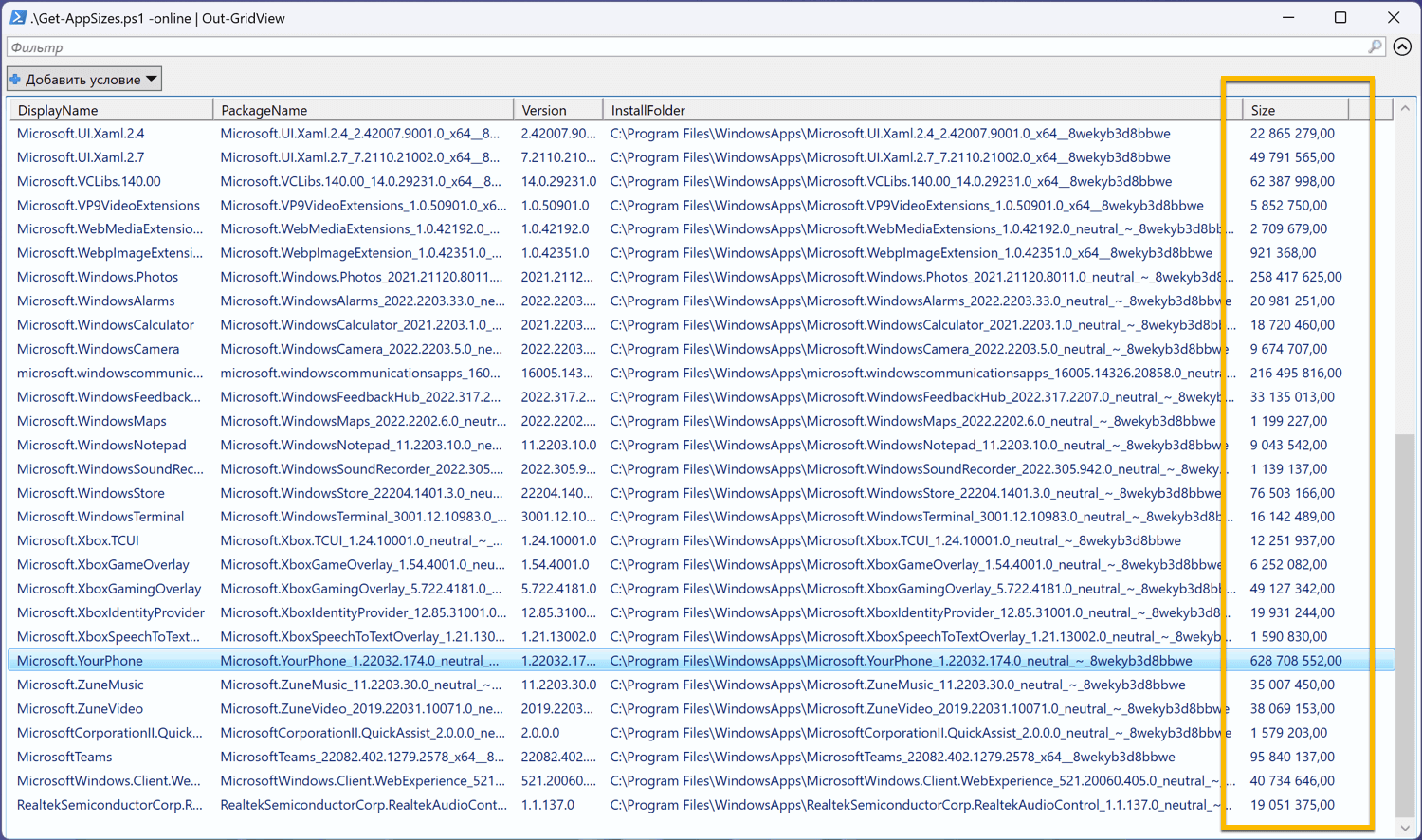Click the magnifier icon in the filter box
Viewport: 1422px width, 840px height.
click(x=1375, y=46)
